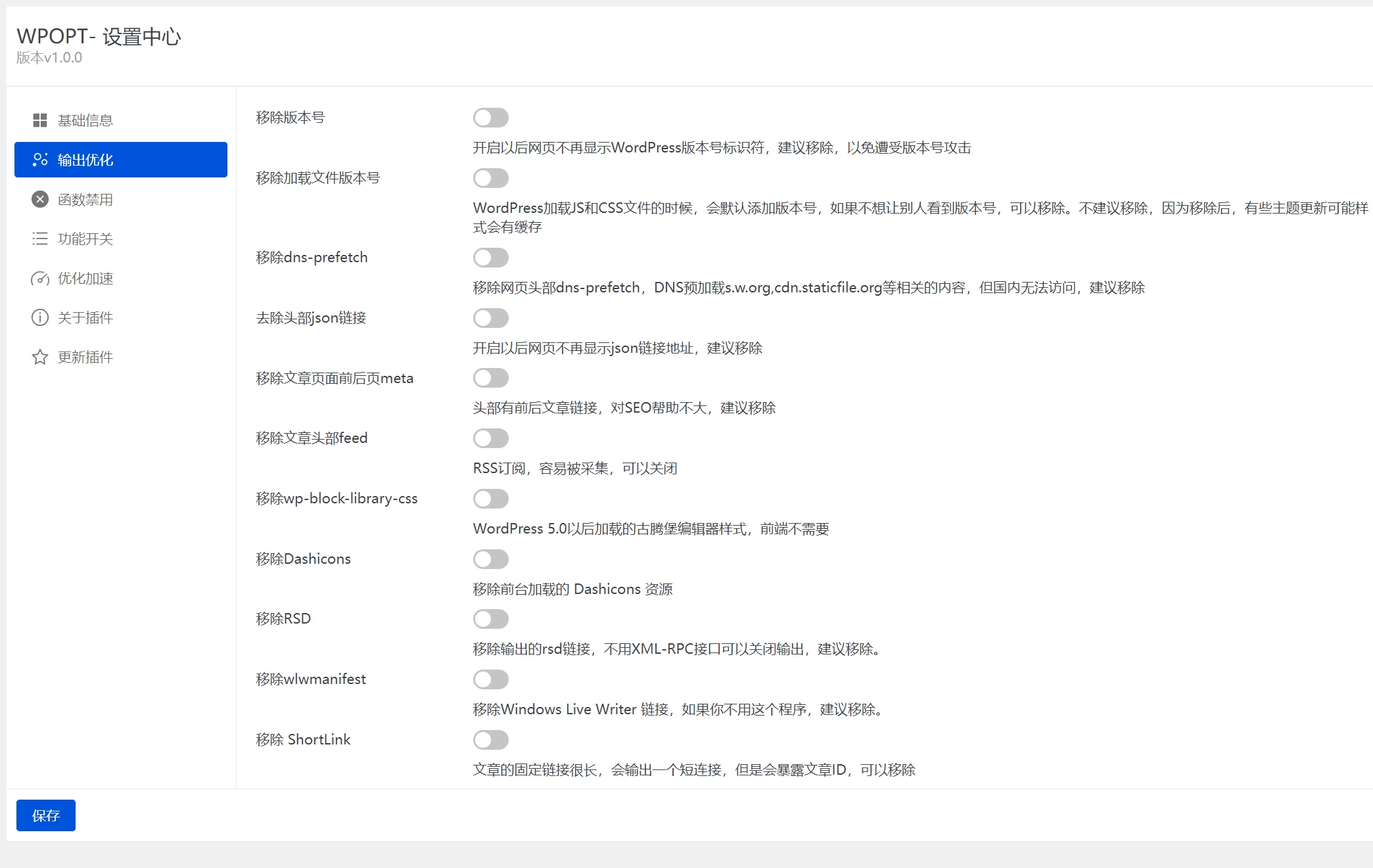Click the 古腾堡编辑器样式 description text
The height and width of the screenshot is (868, 1373).
pos(651,529)
